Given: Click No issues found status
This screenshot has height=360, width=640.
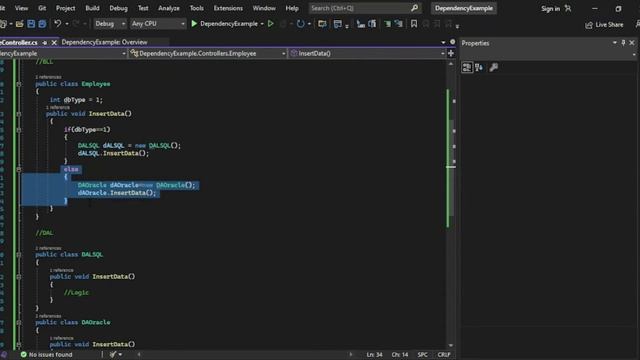Looking at the screenshot, I should pyautogui.click(x=46, y=355).
